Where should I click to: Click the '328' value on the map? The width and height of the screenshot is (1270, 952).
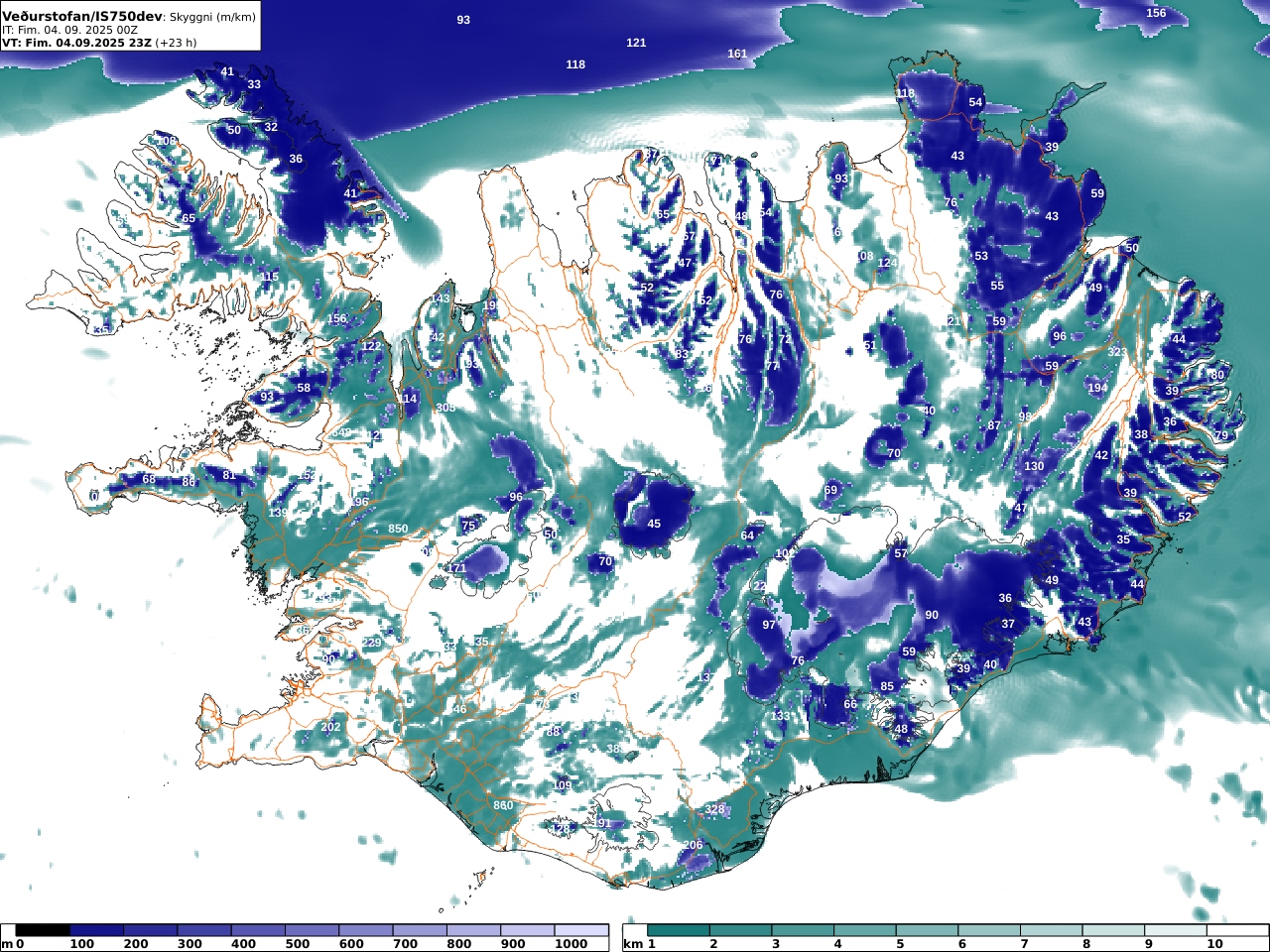(714, 810)
